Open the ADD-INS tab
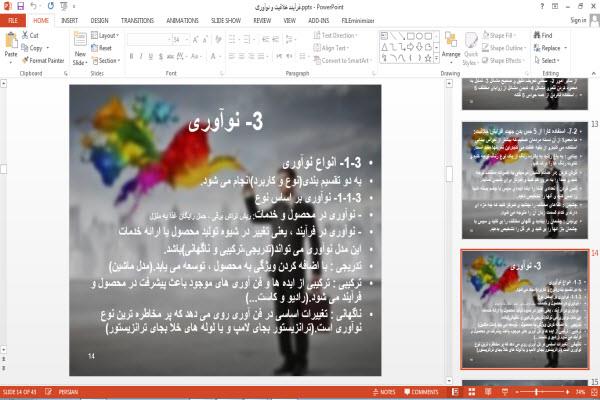600x400 pixels. [x=318, y=20]
